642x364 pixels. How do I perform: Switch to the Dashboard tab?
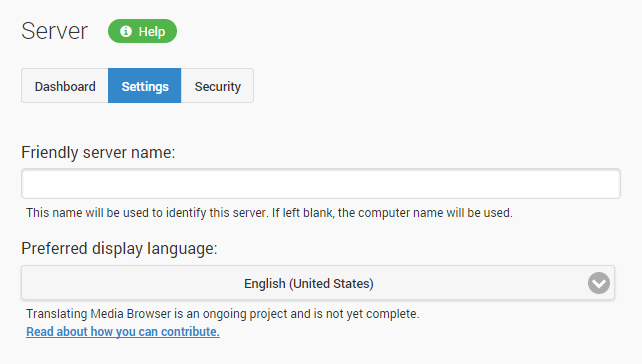[65, 86]
